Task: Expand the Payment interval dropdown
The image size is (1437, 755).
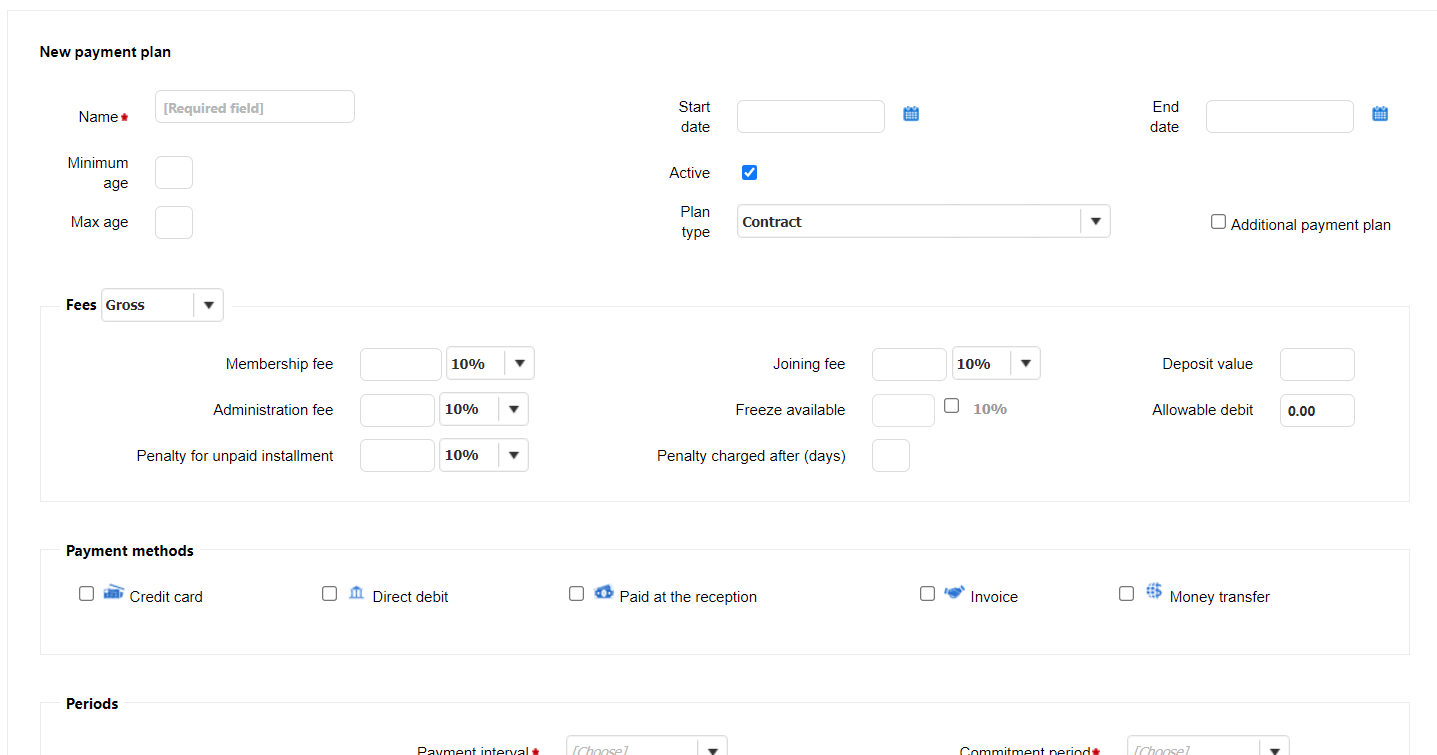Action: [712, 748]
